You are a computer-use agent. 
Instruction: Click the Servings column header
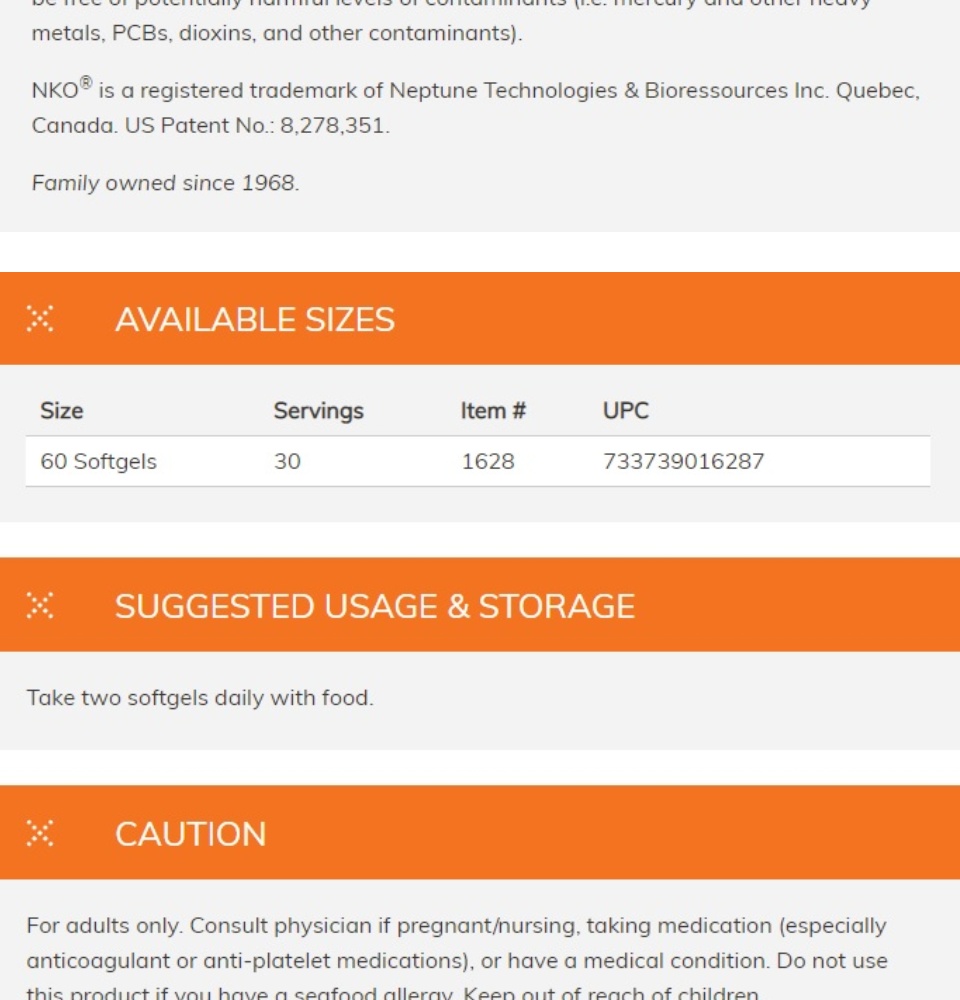pyautogui.click(x=318, y=411)
